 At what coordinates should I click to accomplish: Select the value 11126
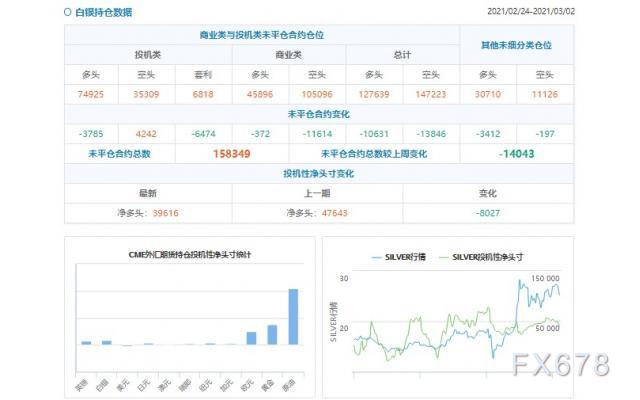tap(545, 94)
